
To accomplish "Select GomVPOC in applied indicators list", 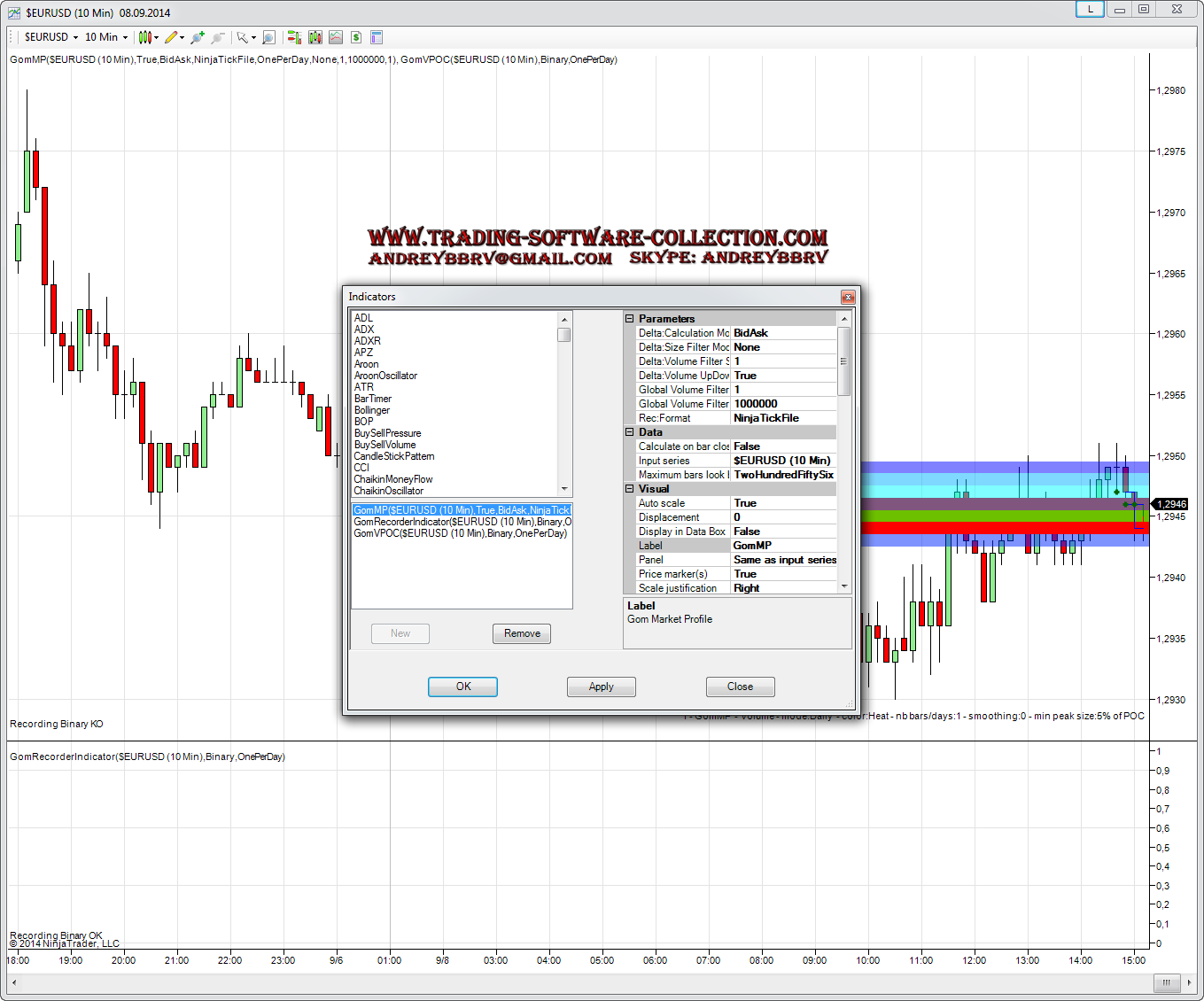I will pyautogui.click(x=460, y=533).
